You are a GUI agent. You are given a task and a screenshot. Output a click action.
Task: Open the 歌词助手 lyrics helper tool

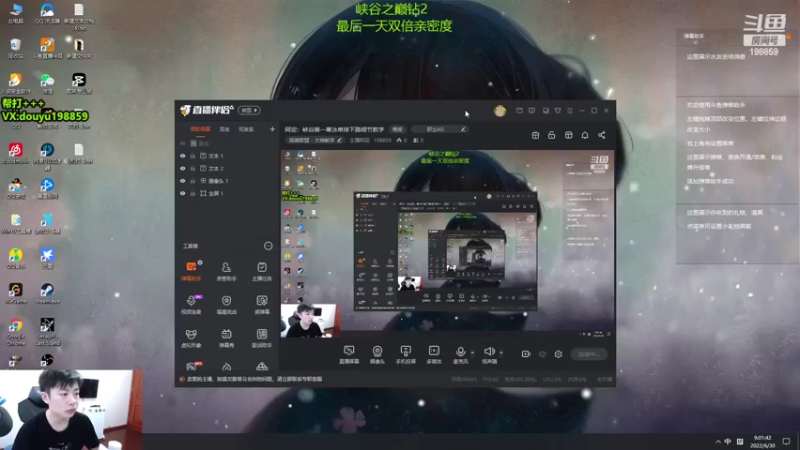(262, 338)
